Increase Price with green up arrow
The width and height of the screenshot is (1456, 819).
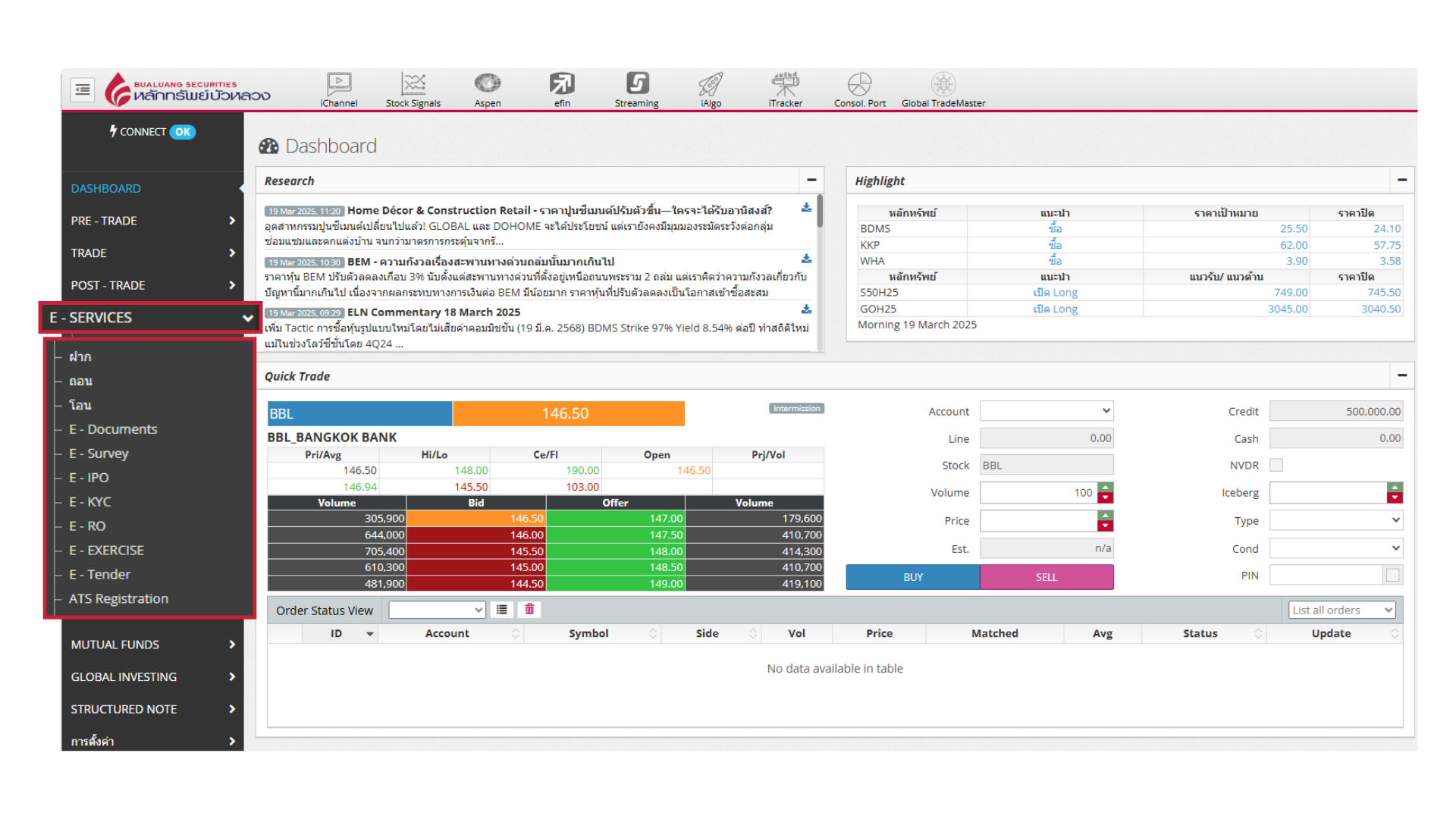[1106, 516]
